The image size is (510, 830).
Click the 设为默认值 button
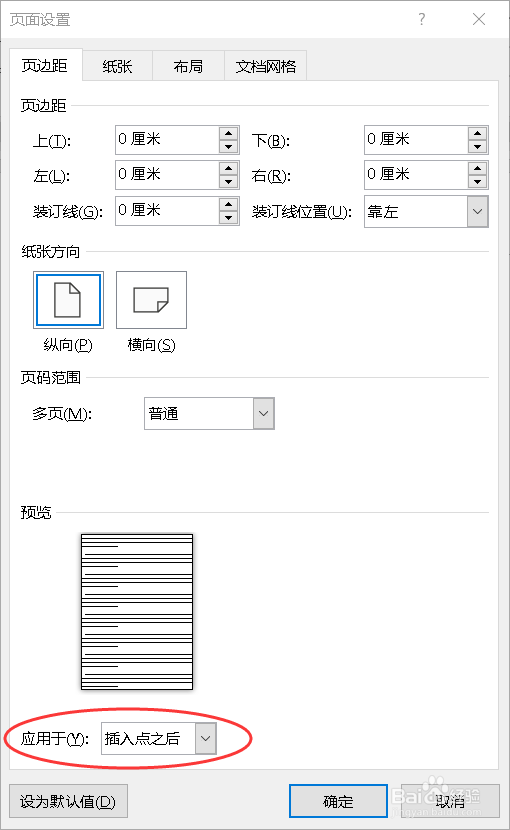[68, 801]
